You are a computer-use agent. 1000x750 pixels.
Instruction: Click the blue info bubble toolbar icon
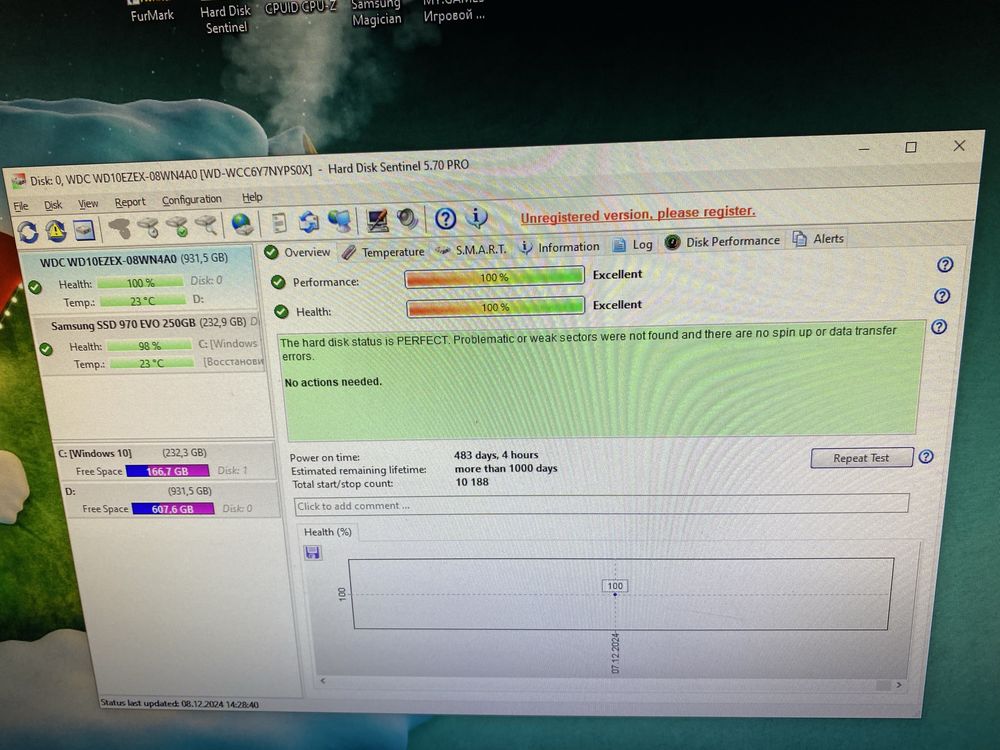pos(476,217)
